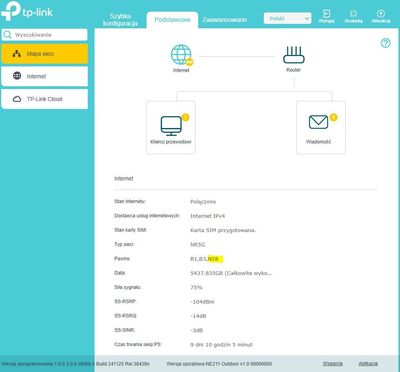Click the -14dB SS-RSRQ value
The height and width of the screenshot is (372, 400).
(198, 316)
